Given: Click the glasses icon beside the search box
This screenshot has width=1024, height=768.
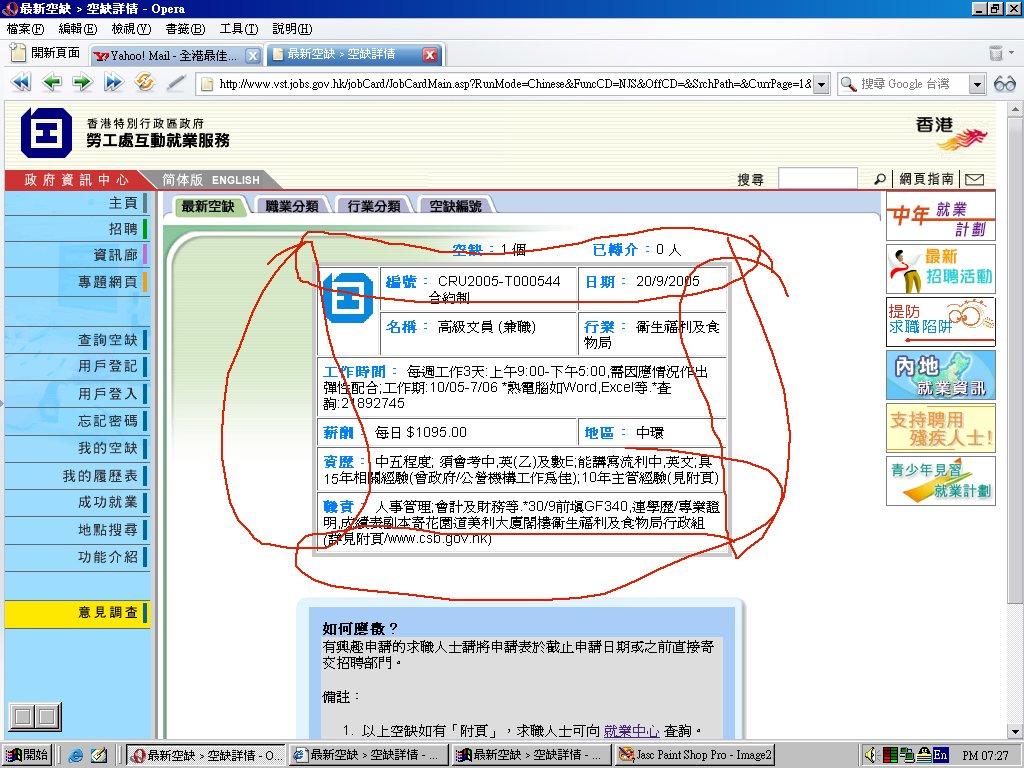Looking at the screenshot, I should coord(1005,84).
